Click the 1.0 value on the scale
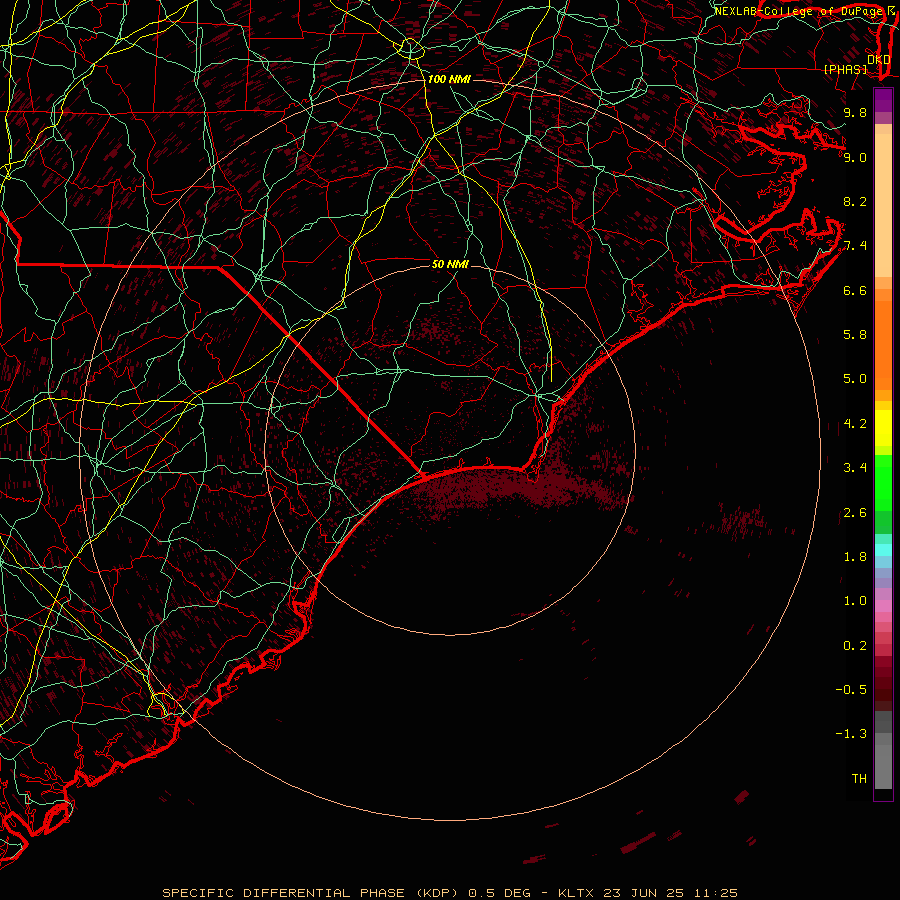This screenshot has width=900, height=900. (855, 600)
